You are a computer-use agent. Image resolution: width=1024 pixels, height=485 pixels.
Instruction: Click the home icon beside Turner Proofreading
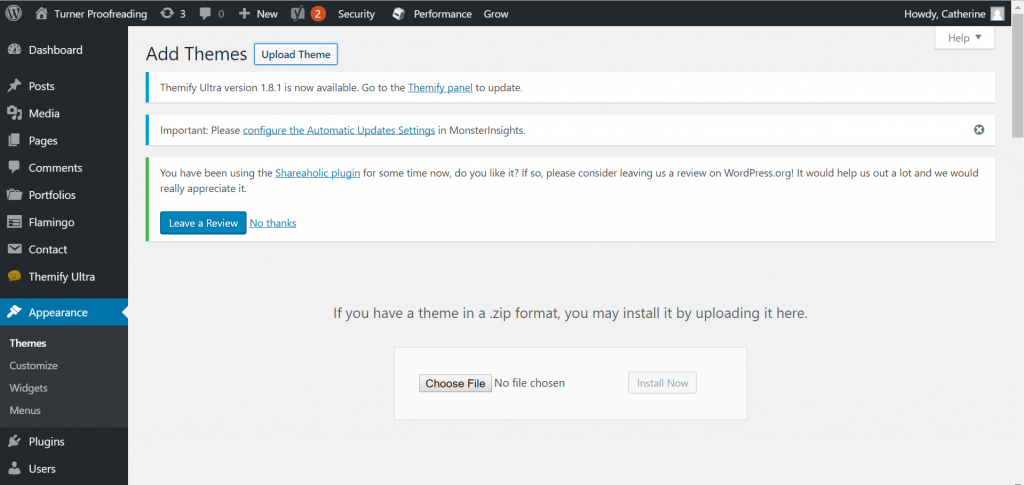pos(42,13)
